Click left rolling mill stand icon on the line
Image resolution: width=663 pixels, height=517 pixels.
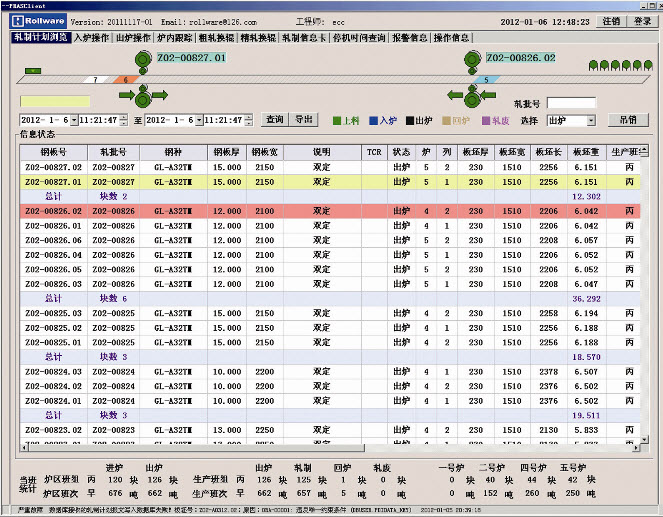(x=143, y=60)
